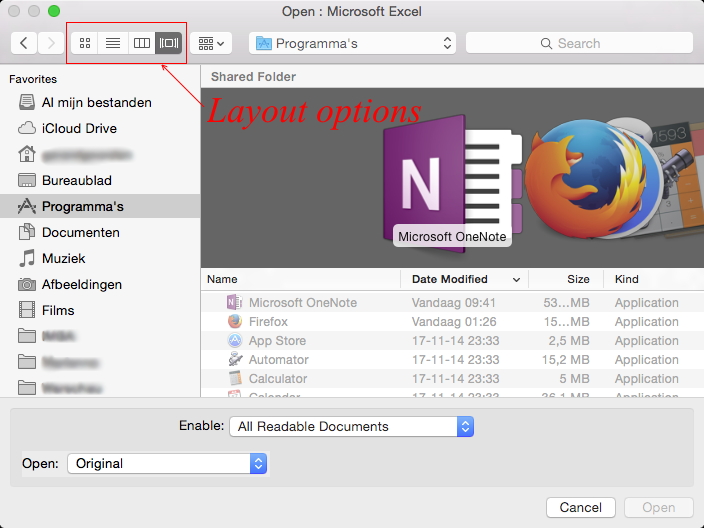Click the OneNote icon in list

point(234,302)
